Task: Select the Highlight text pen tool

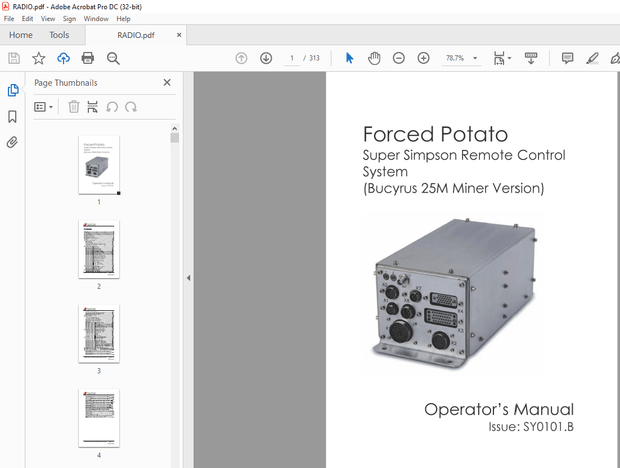Action: pos(592,58)
